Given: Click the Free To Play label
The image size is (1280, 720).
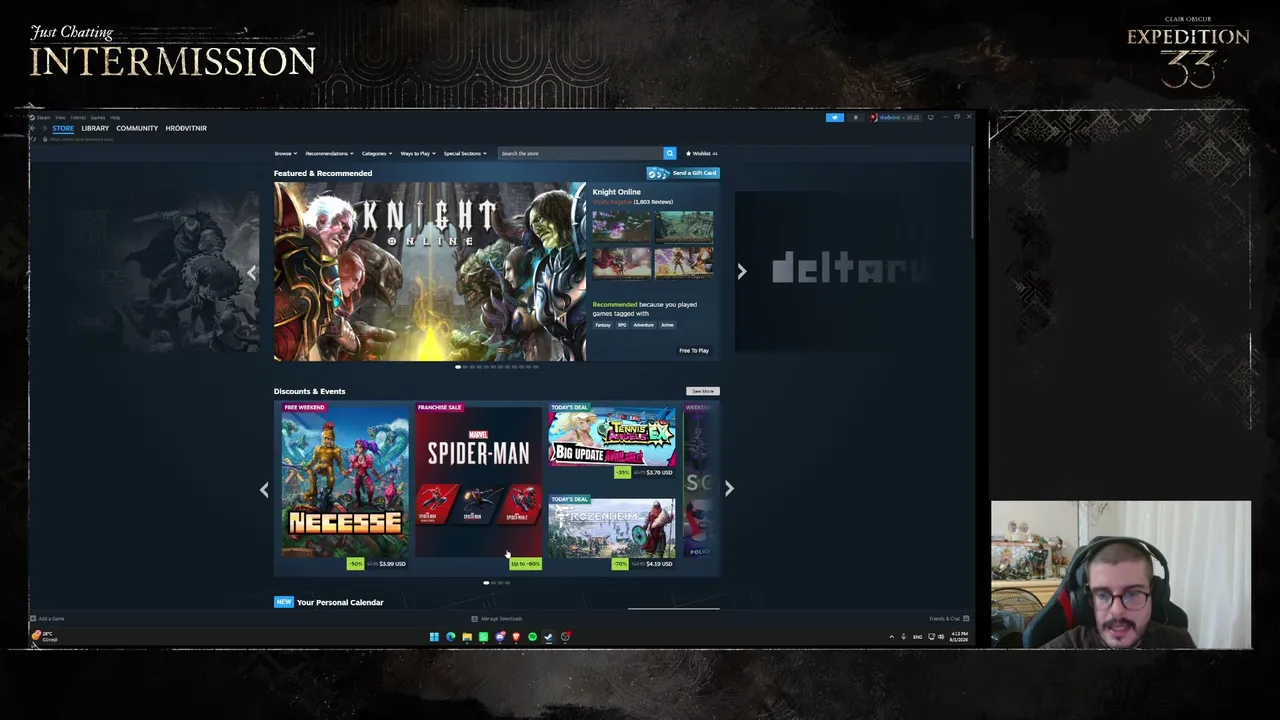Looking at the screenshot, I should [694, 351].
